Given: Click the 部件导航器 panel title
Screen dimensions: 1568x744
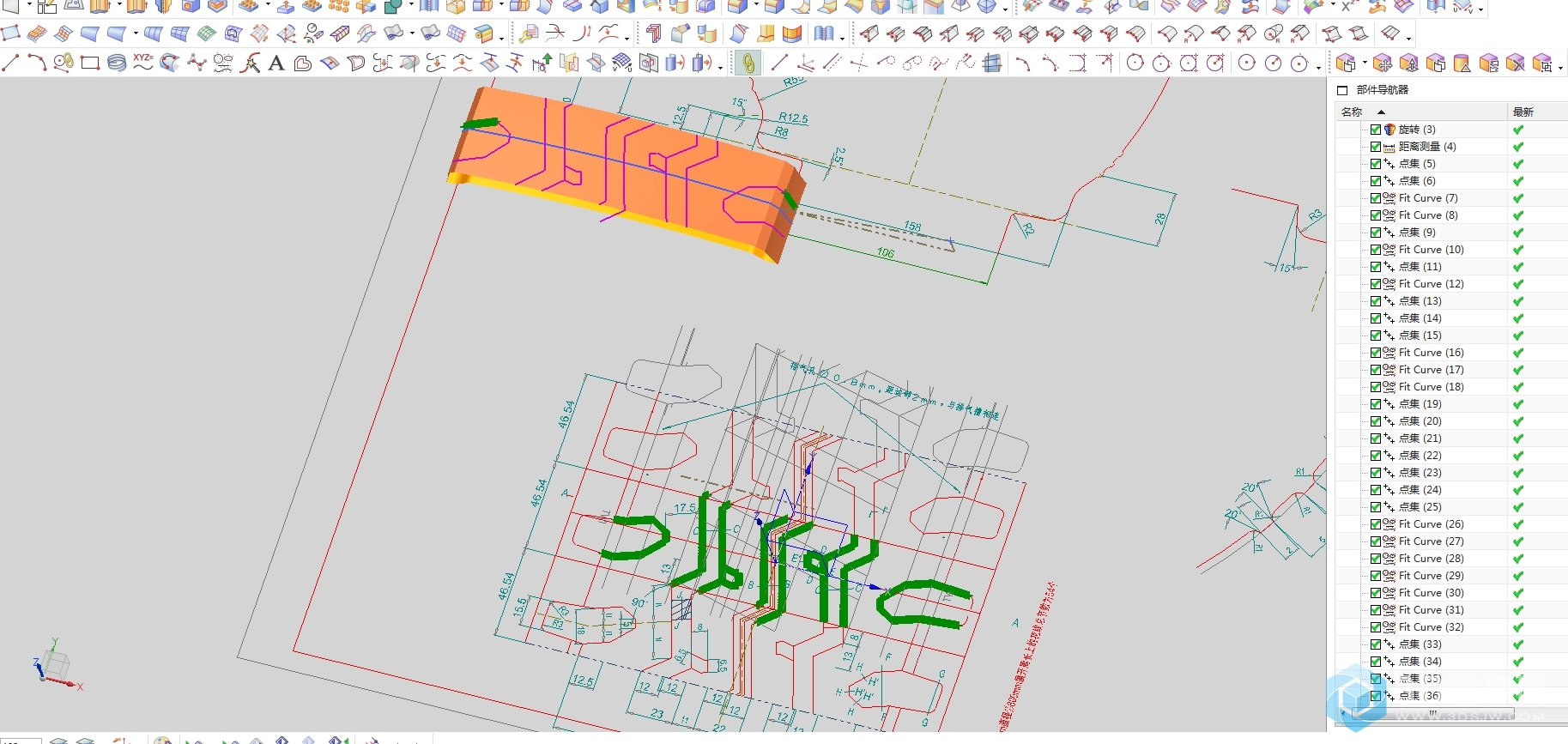Looking at the screenshot, I should (1382, 90).
